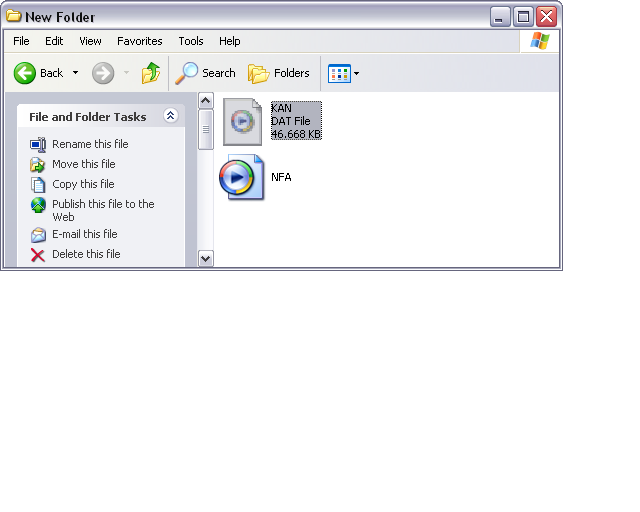The height and width of the screenshot is (512, 640).
Task: Open the Help menu
Action: pos(229,41)
